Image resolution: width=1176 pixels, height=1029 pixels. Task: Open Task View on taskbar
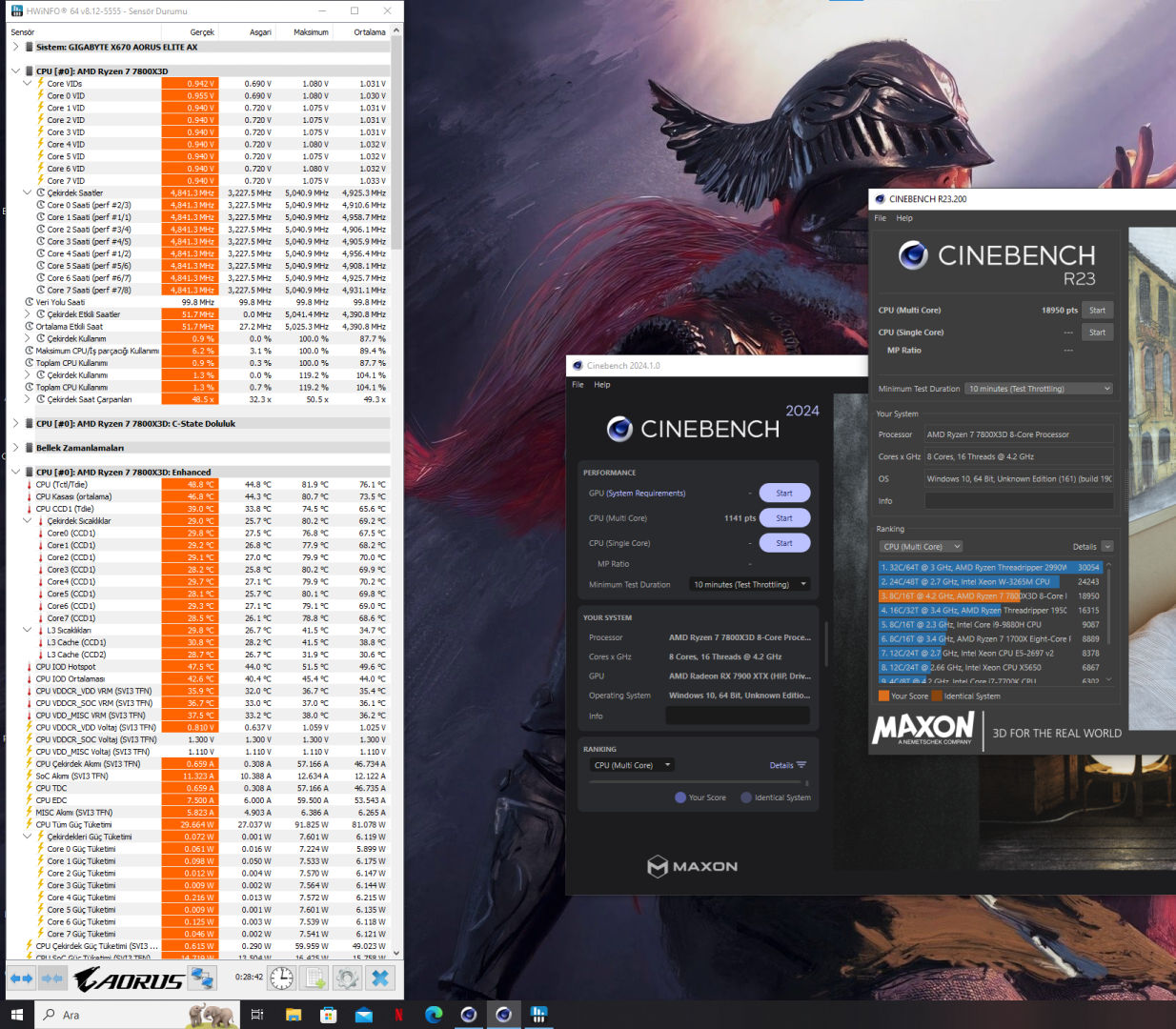[x=256, y=1015]
